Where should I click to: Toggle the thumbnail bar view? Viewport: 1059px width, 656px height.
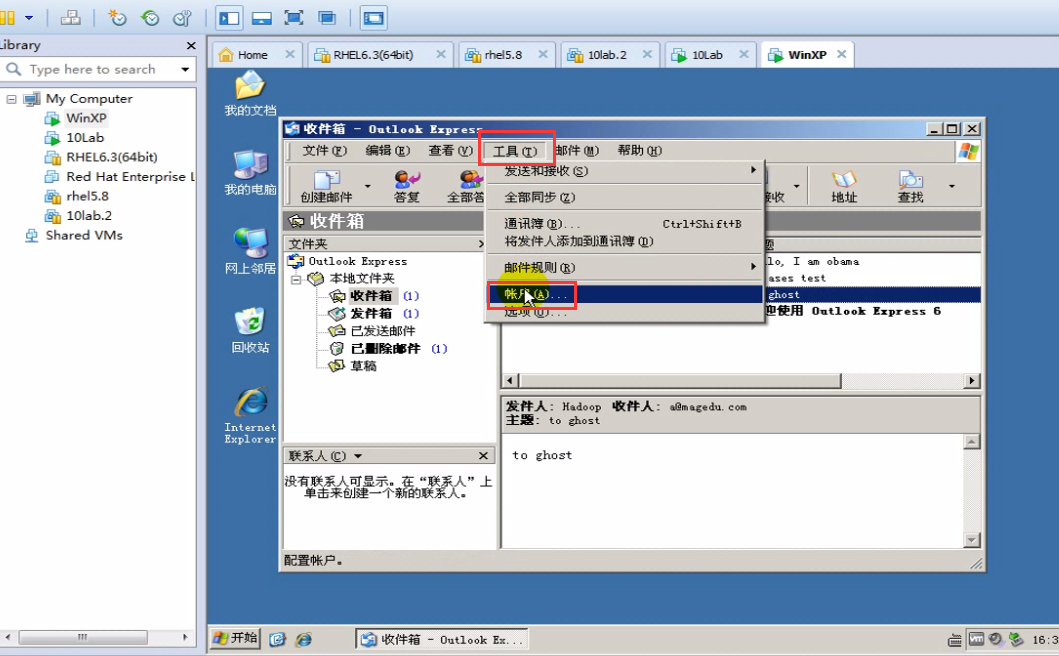pos(262,18)
